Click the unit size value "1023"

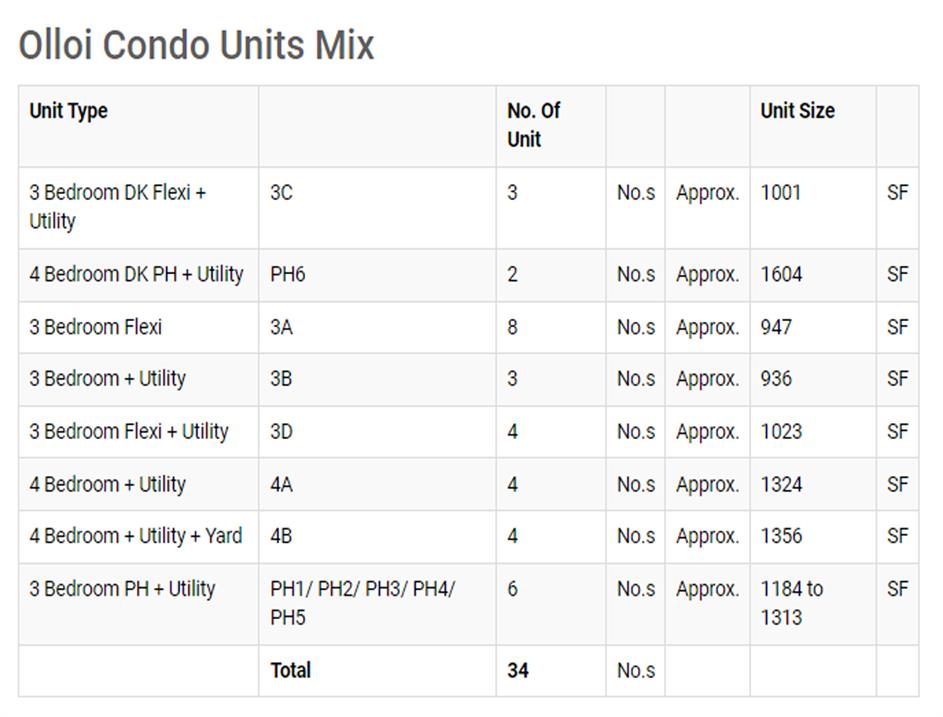(781, 432)
